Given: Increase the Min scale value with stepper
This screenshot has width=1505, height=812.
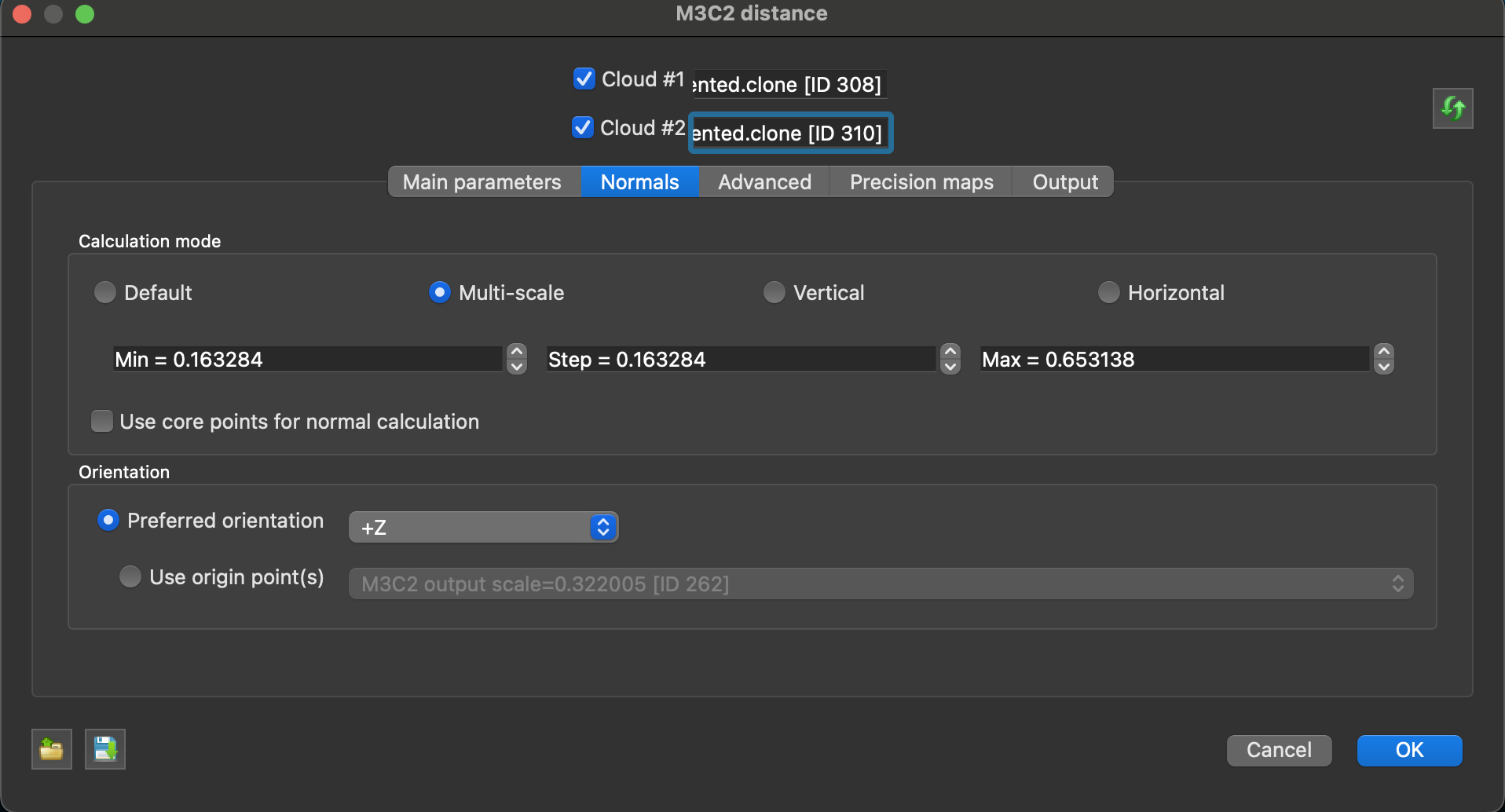Looking at the screenshot, I should (517, 352).
